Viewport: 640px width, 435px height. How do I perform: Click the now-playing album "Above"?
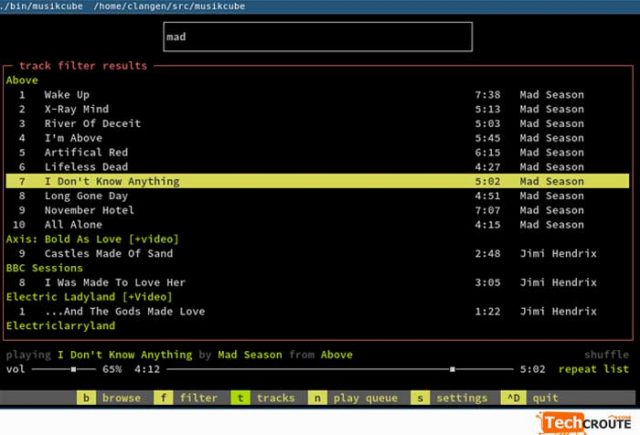[337, 355]
